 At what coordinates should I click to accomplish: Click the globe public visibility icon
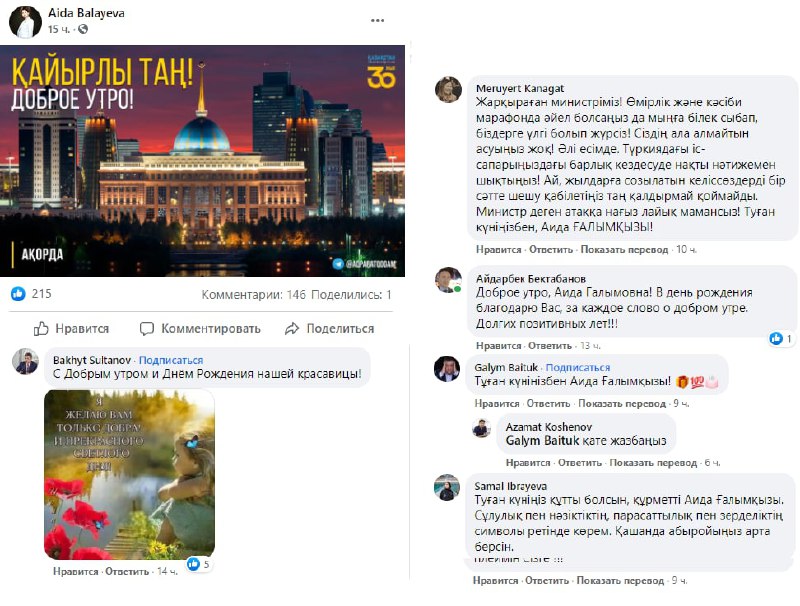(83, 29)
